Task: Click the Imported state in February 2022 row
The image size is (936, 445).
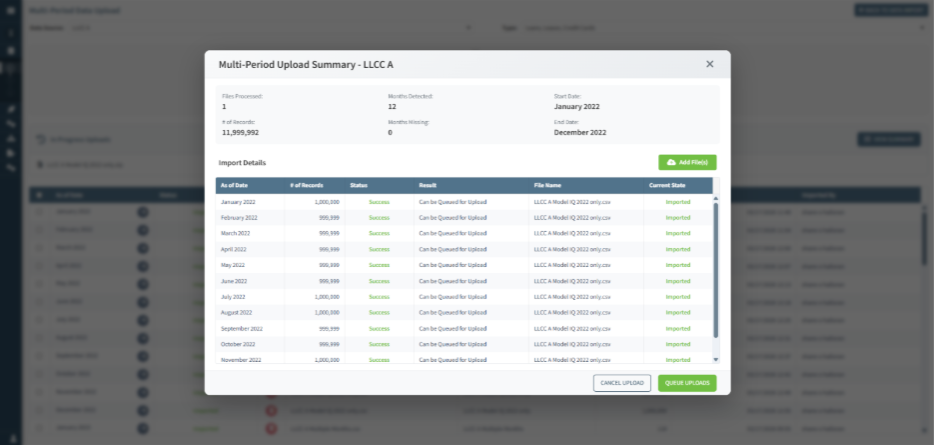Action: tap(678, 217)
